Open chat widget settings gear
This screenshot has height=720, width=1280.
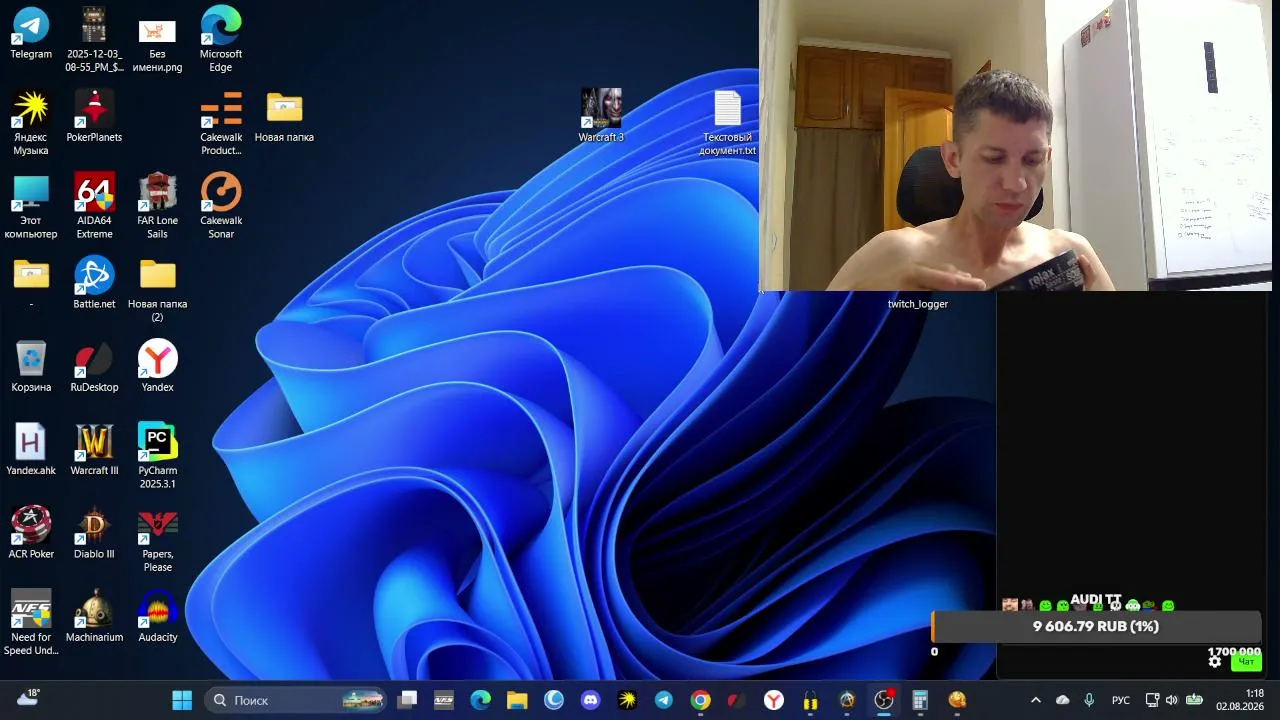(x=1215, y=661)
